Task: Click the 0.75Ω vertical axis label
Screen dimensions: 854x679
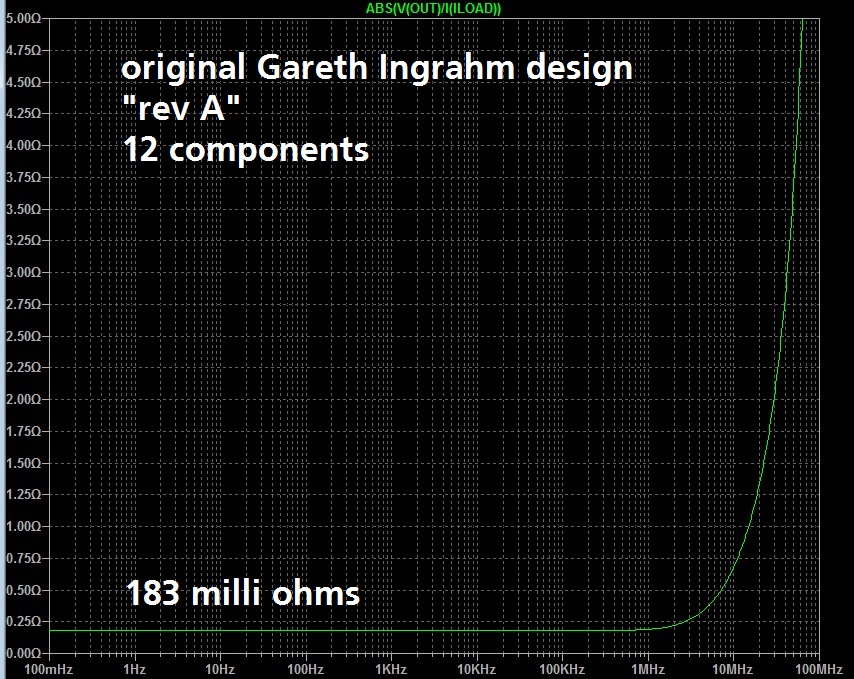Action: coord(23,558)
